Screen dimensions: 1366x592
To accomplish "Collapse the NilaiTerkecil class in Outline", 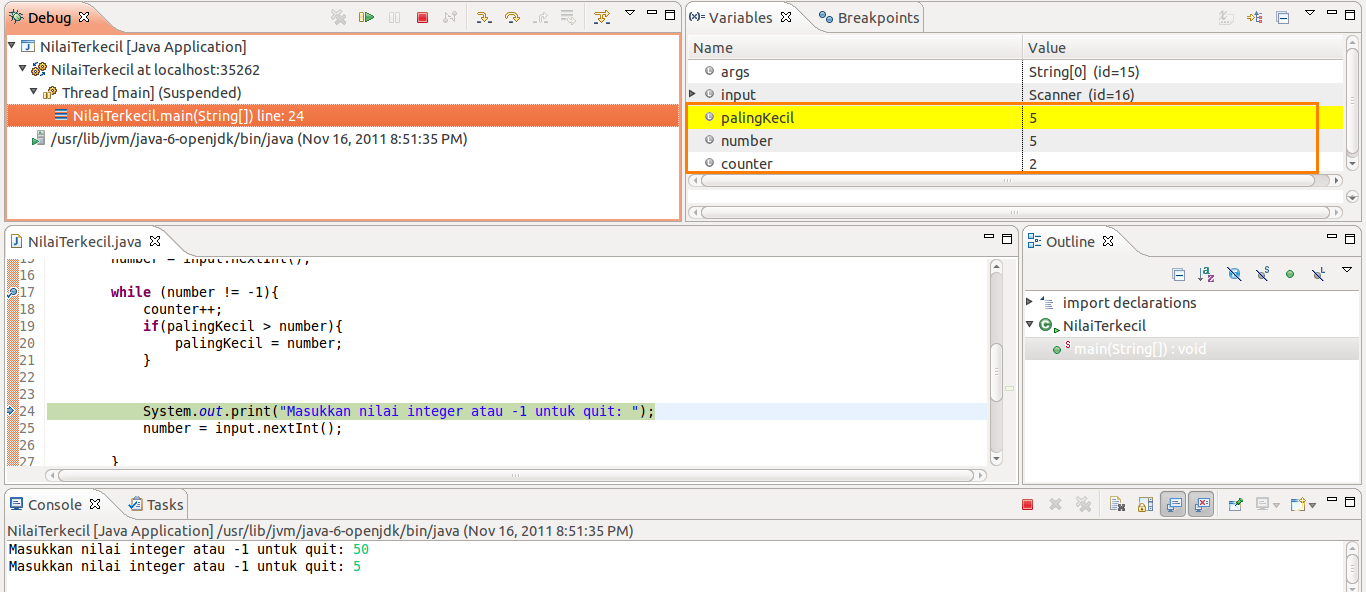I will pos(1031,325).
